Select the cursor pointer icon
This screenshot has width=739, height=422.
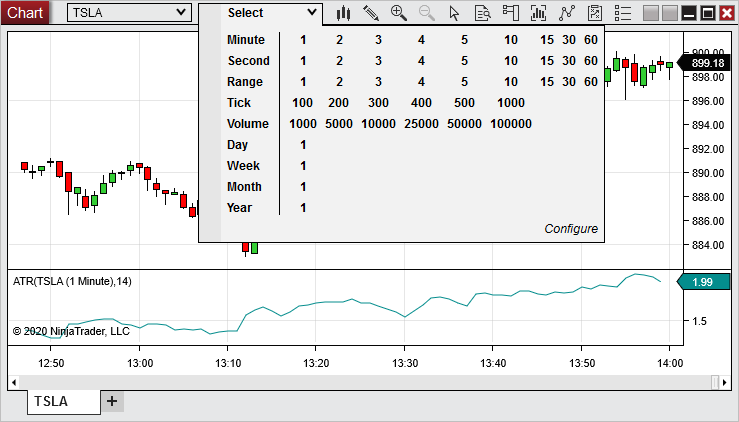[x=454, y=13]
